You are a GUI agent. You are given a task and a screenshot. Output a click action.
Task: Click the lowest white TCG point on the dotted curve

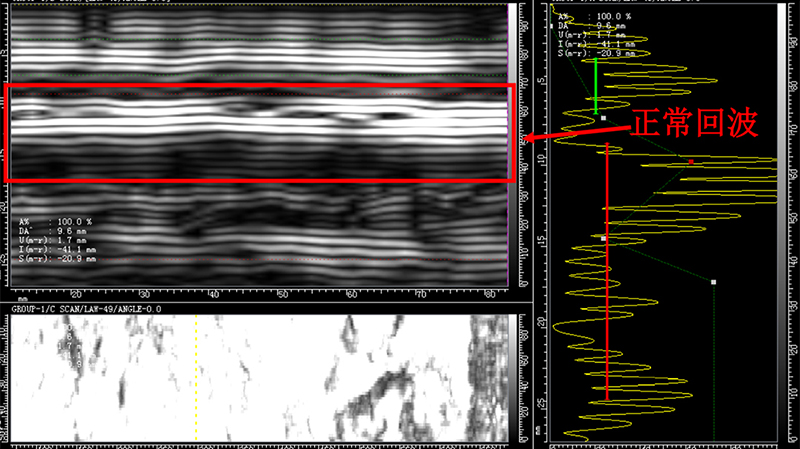(x=713, y=282)
